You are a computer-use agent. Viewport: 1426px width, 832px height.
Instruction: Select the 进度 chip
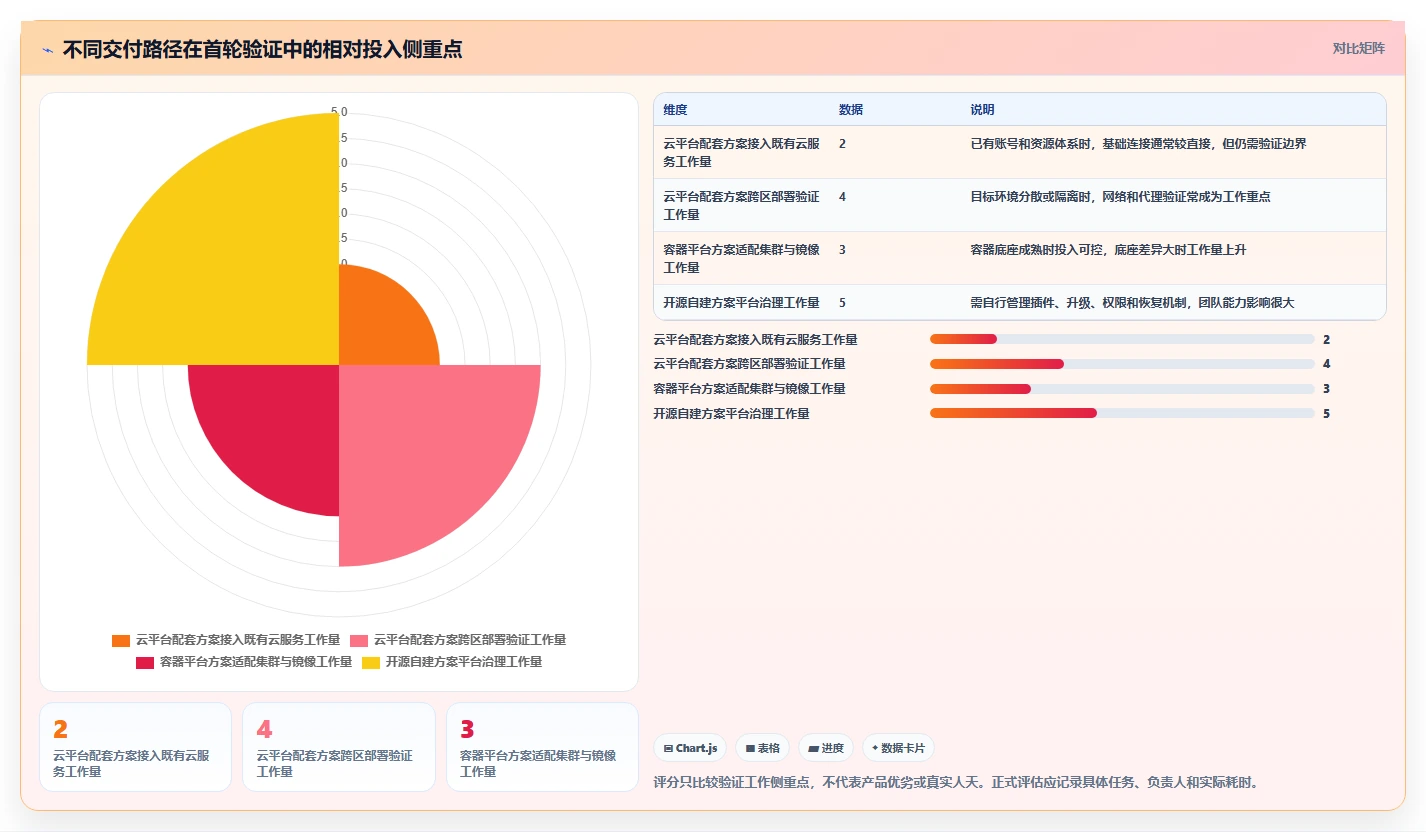825,748
